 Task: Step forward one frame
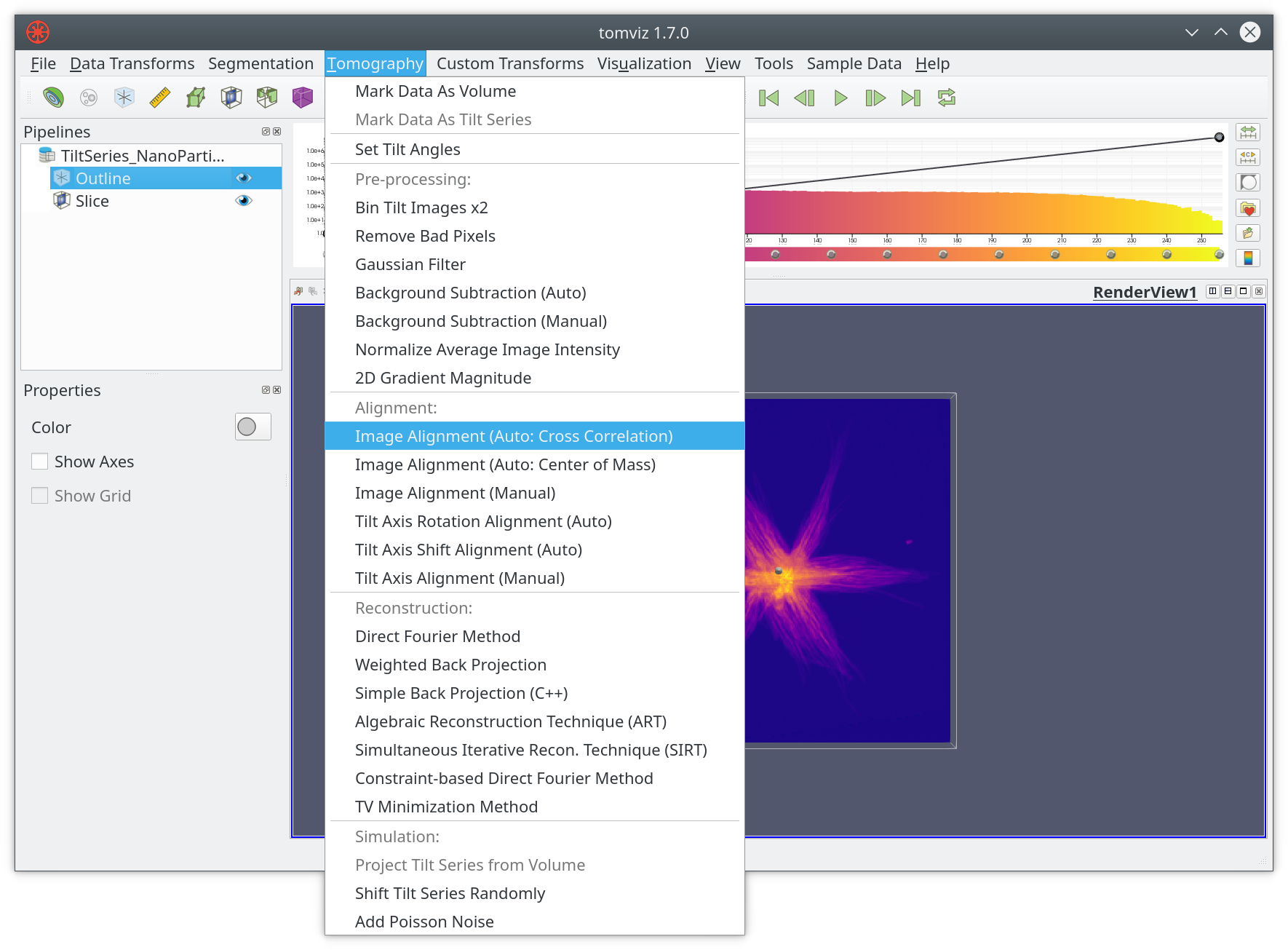click(875, 98)
